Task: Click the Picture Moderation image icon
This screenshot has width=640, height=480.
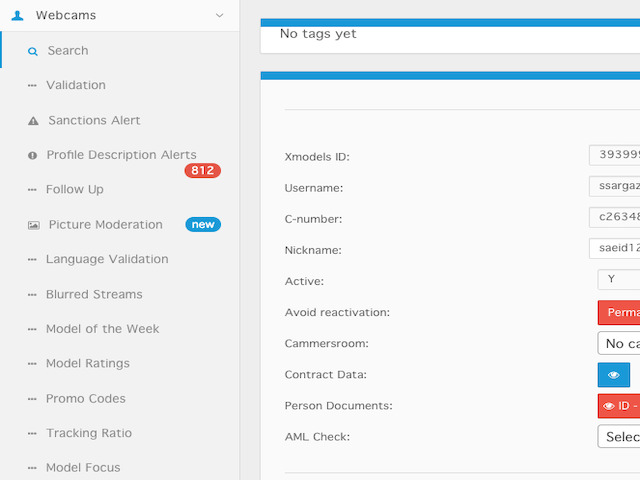Action: pos(33,225)
